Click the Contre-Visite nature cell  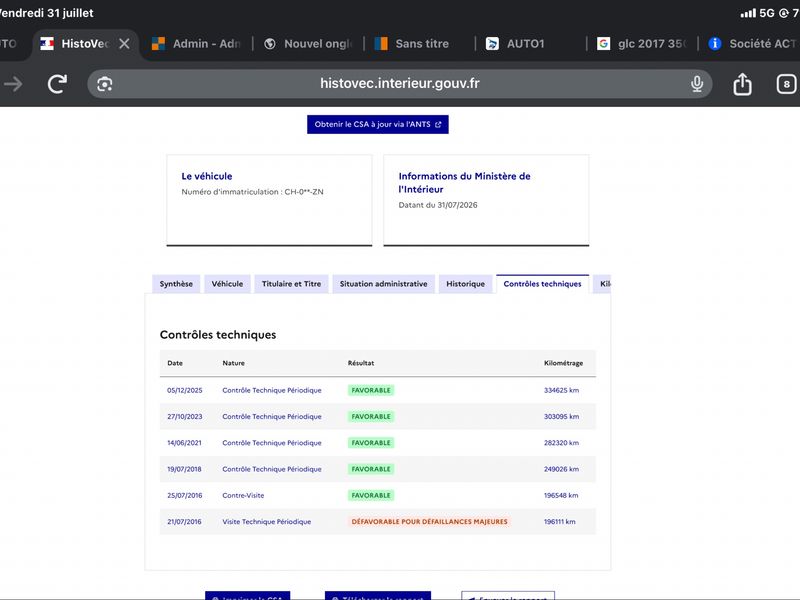click(x=243, y=495)
